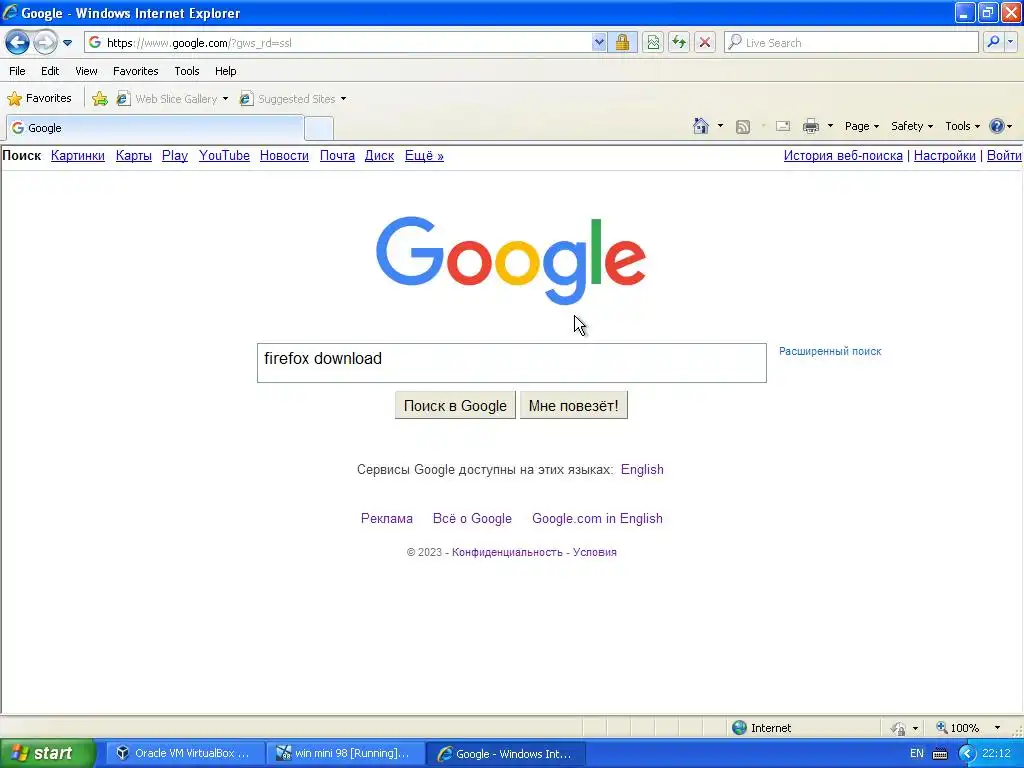Open Картинки link

[x=78, y=155]
